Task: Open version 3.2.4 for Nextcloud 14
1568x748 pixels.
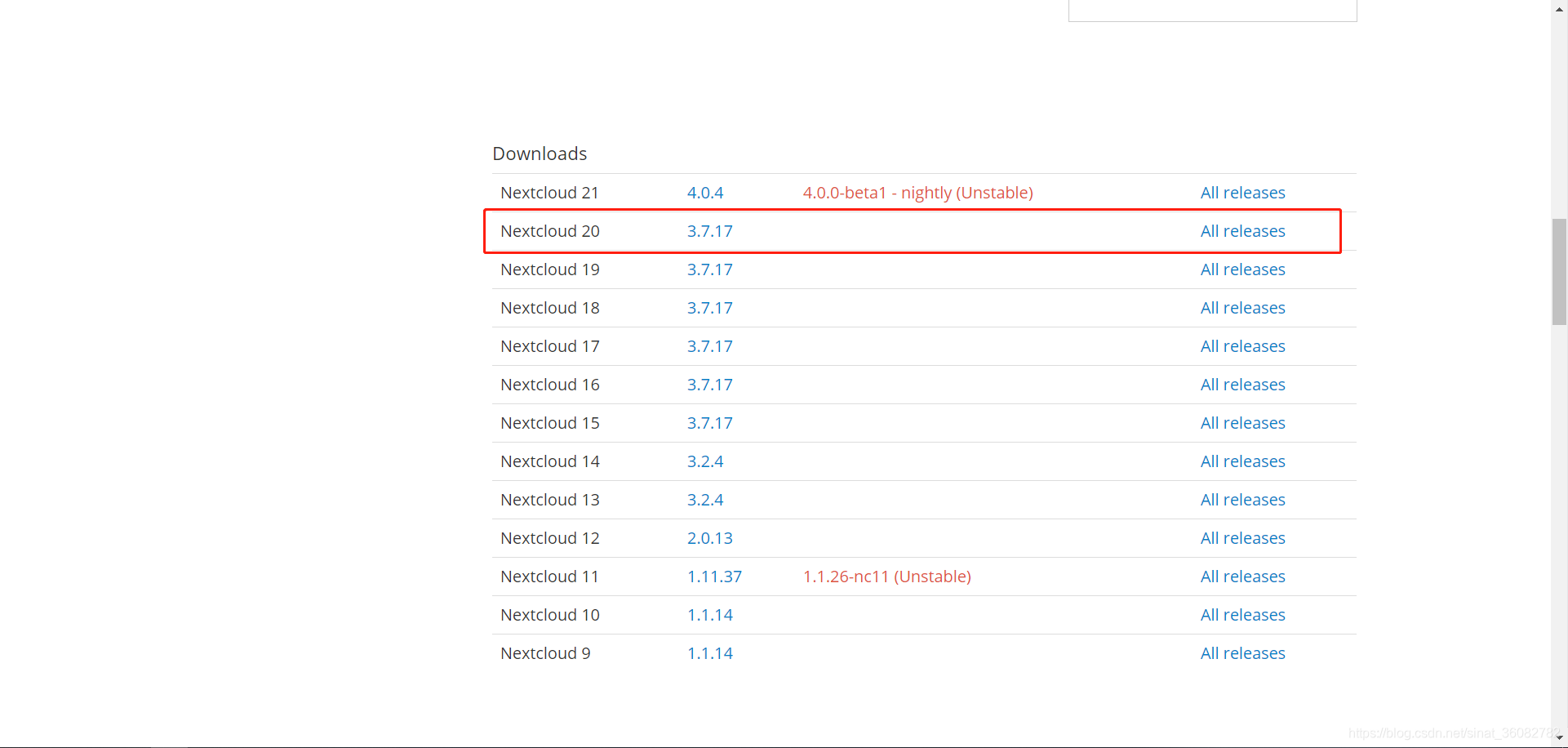Action: (705, 461)
